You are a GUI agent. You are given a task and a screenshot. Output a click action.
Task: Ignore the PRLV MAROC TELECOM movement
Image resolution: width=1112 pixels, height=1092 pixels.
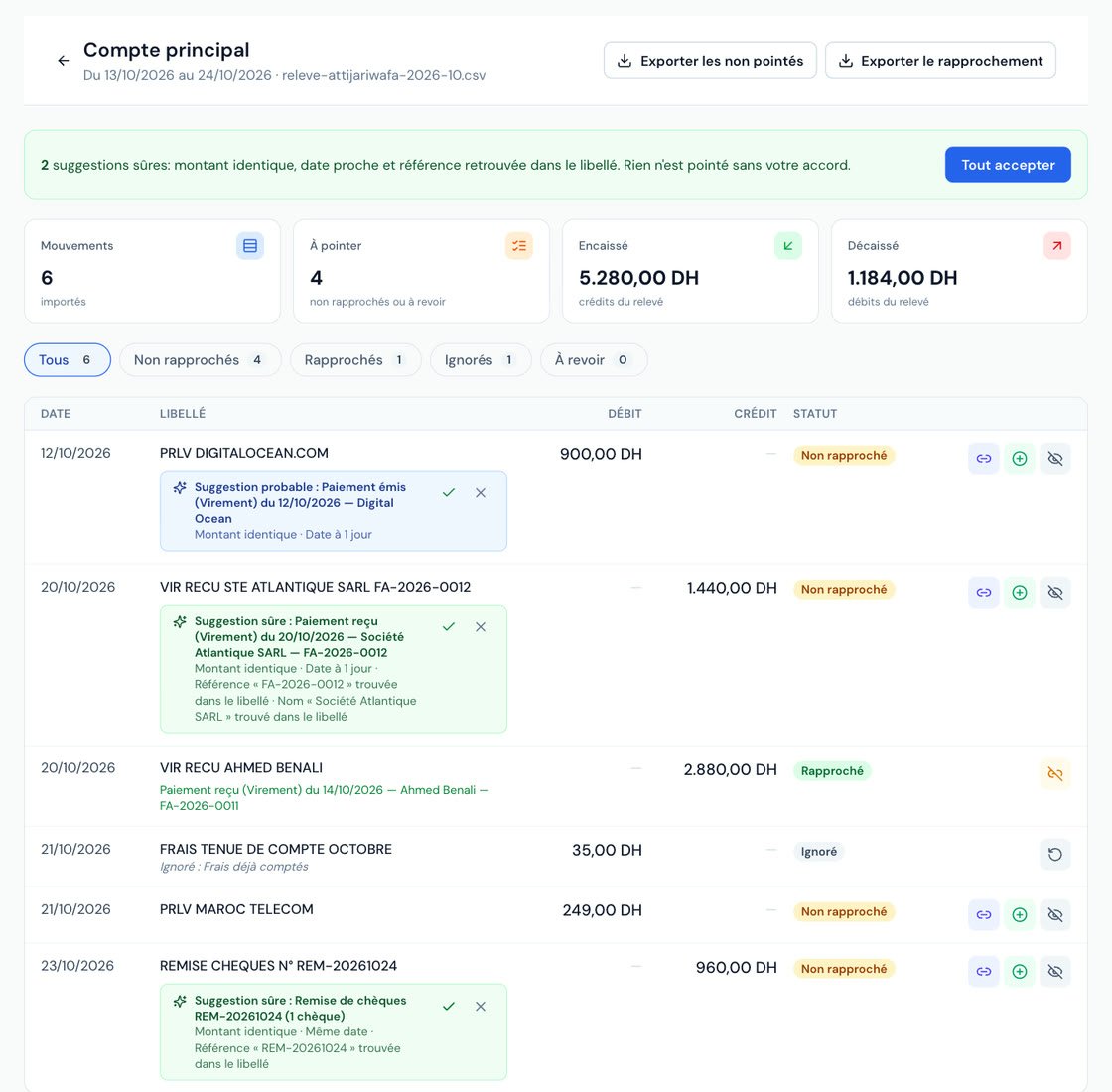pyautogui.click(x=1055, y=914)
